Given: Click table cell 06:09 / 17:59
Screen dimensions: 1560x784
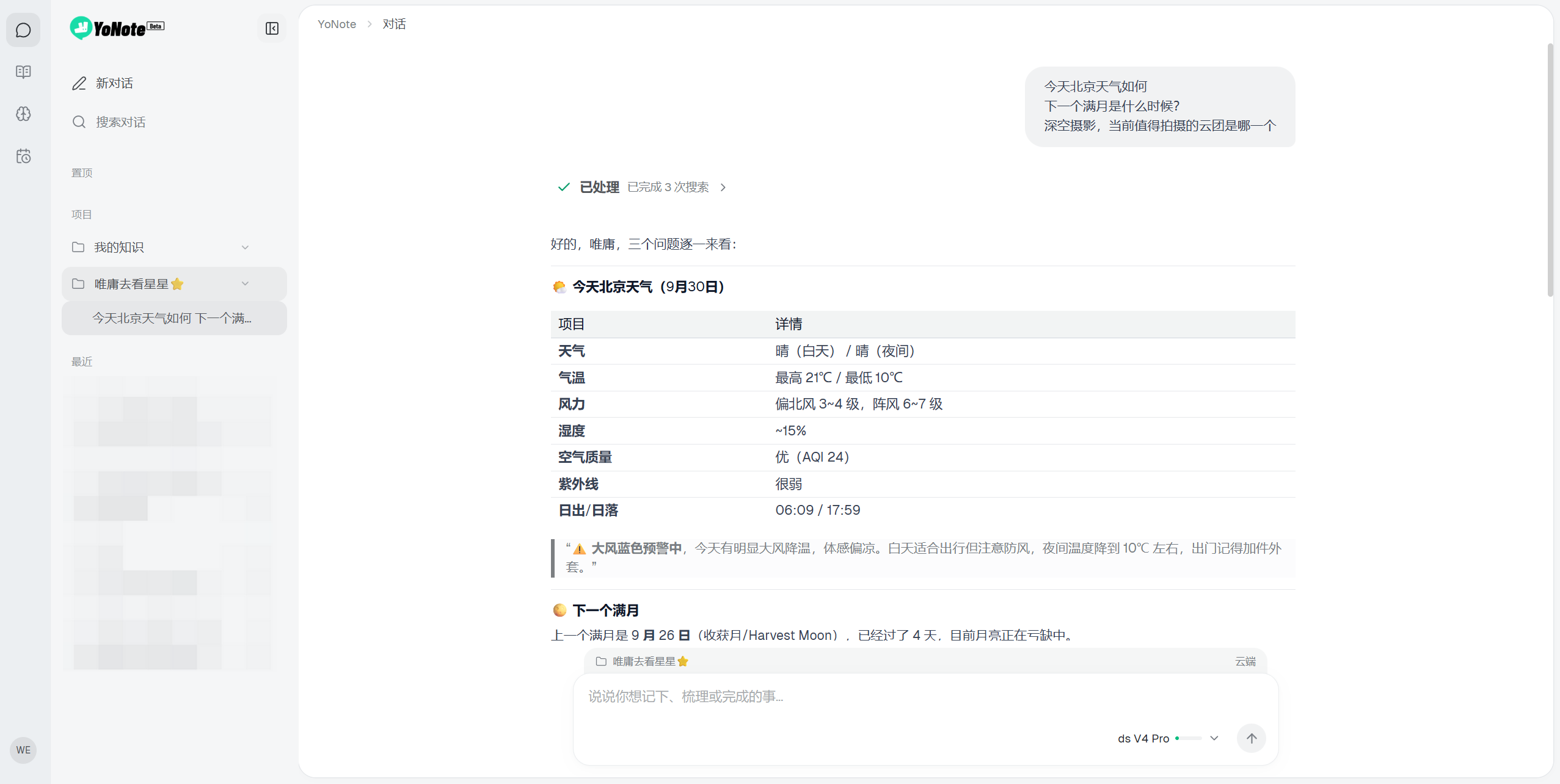Looking at the screenshot, I should [x=817, y=510].
